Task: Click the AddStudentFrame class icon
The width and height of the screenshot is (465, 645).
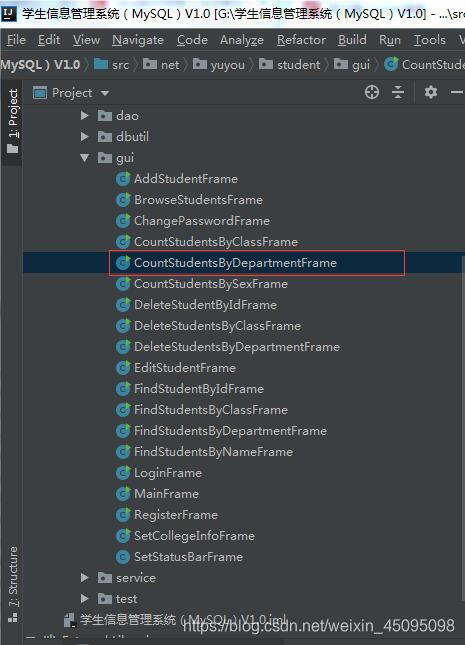Action: [123, 179]
